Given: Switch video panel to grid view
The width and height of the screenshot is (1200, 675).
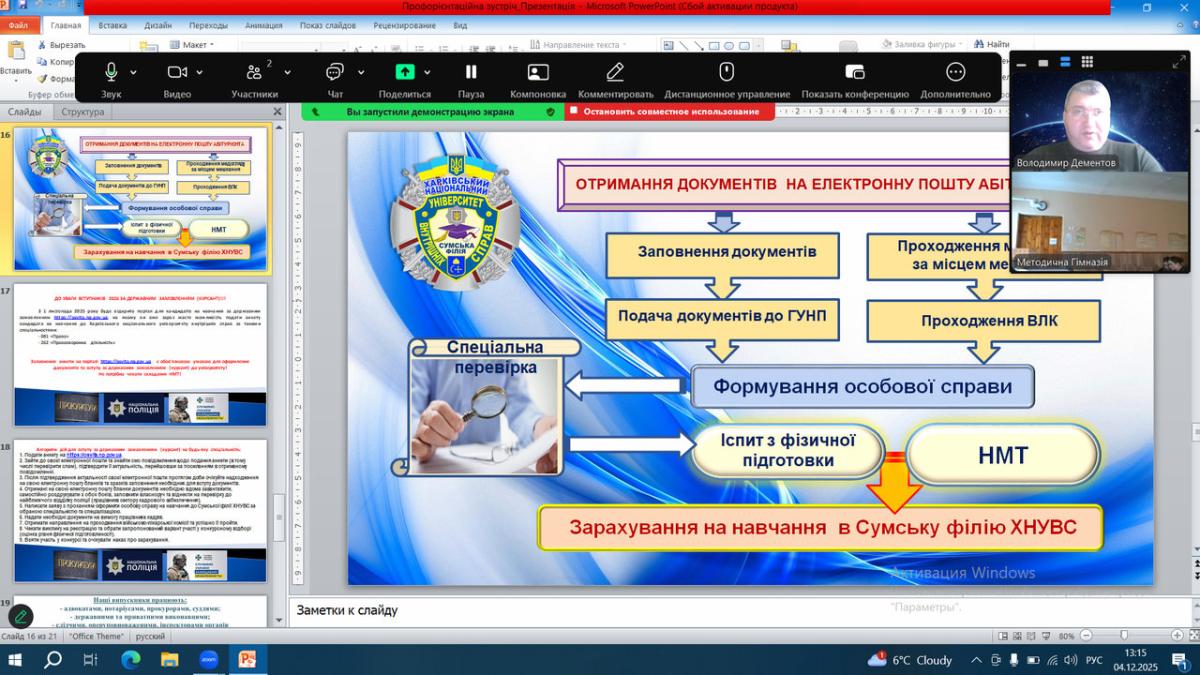Looking at the screenshot, I should point(1088,62).
